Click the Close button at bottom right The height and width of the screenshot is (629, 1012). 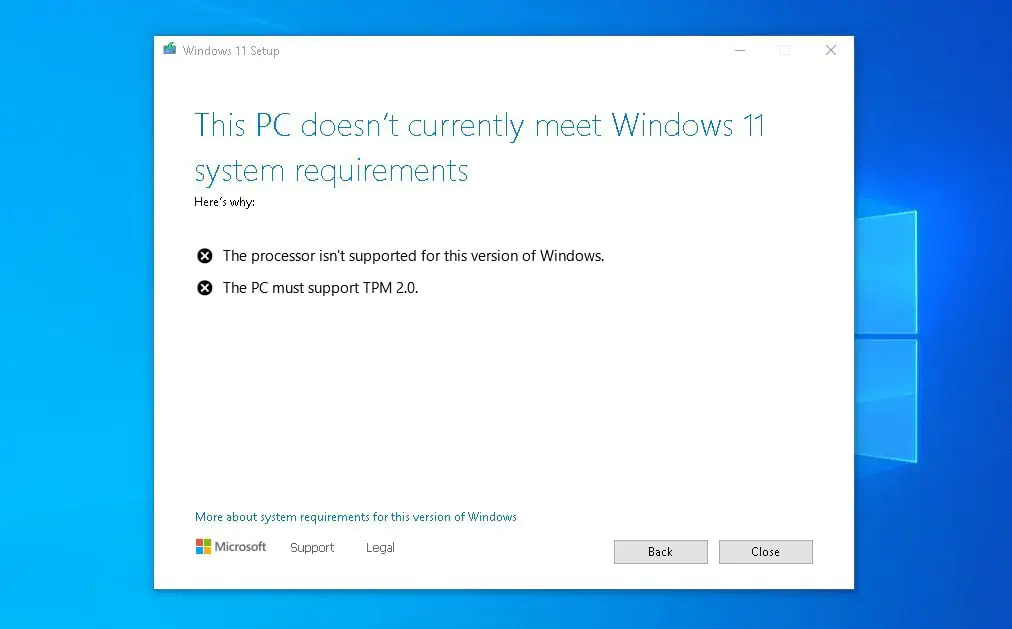tap(765, 552)
